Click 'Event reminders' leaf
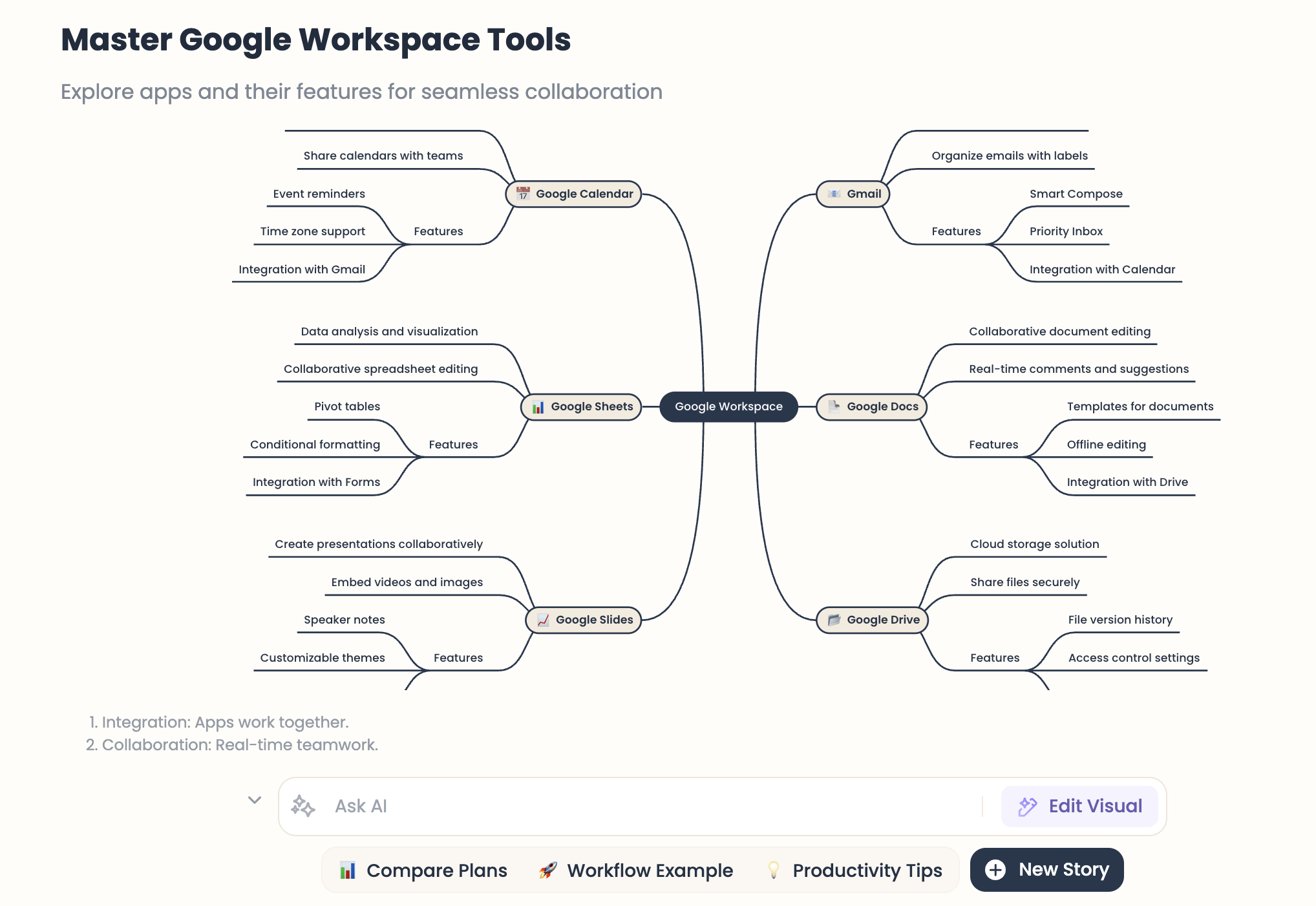1316x906 pixels. pyautogui.click(x=319, y=194)
